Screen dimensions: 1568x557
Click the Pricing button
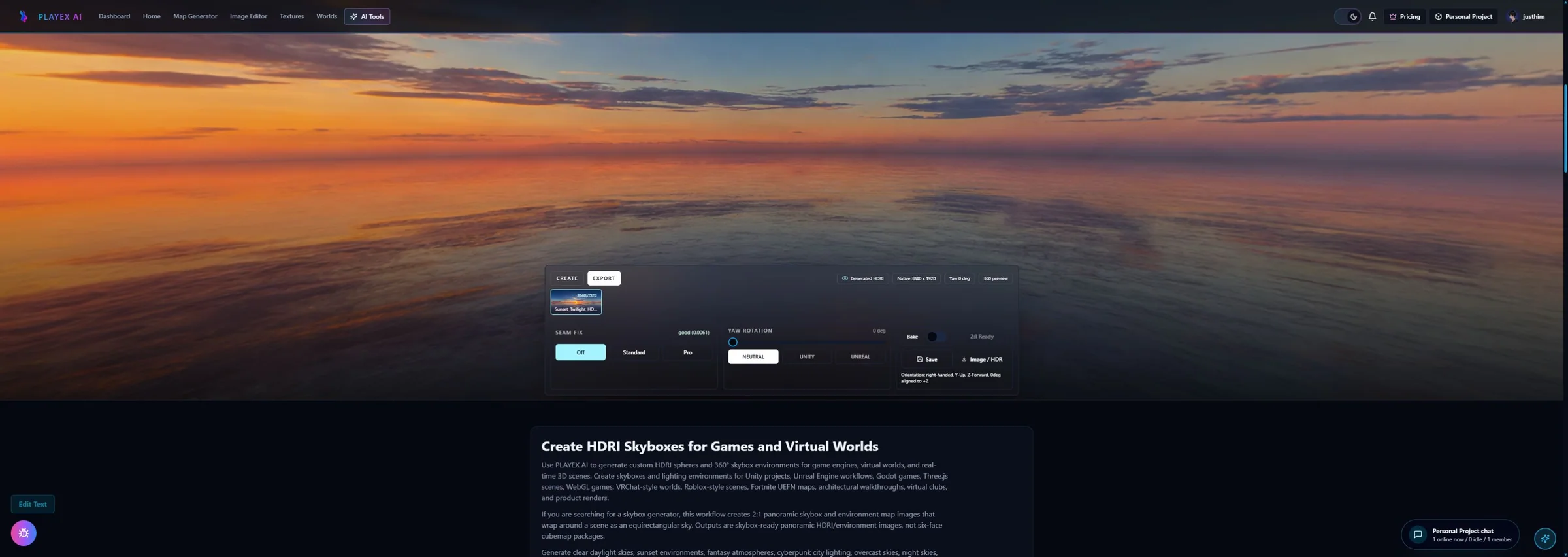(1405, 17)
